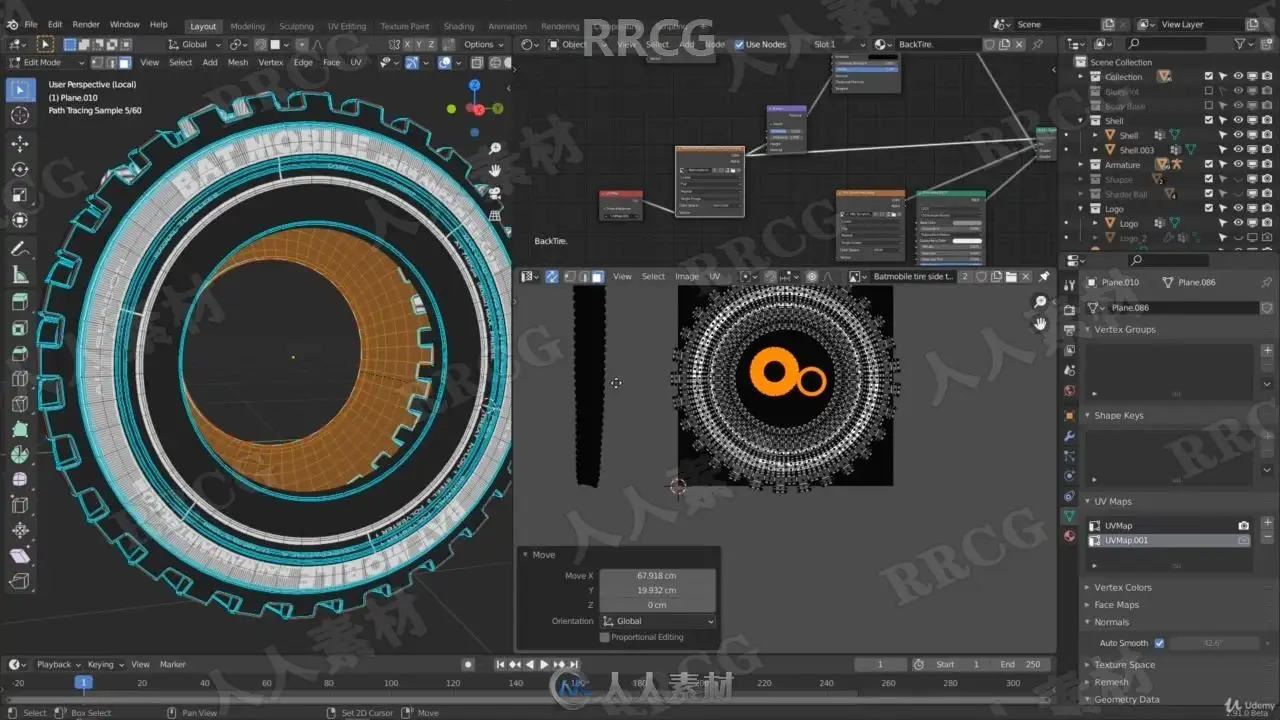Hide the Armature collection with eye icon

click(1238, 165)
